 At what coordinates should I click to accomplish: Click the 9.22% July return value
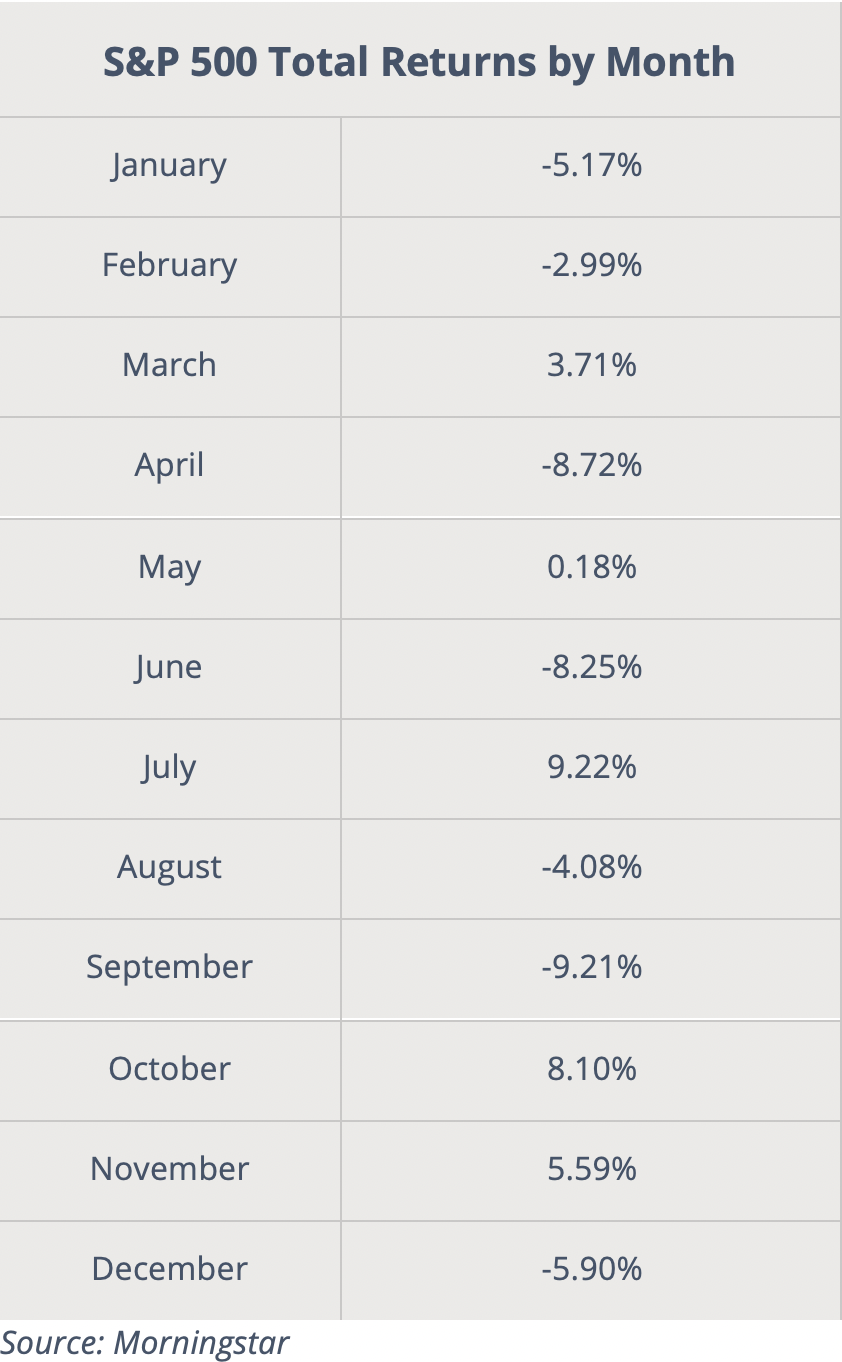click(591, 767)
